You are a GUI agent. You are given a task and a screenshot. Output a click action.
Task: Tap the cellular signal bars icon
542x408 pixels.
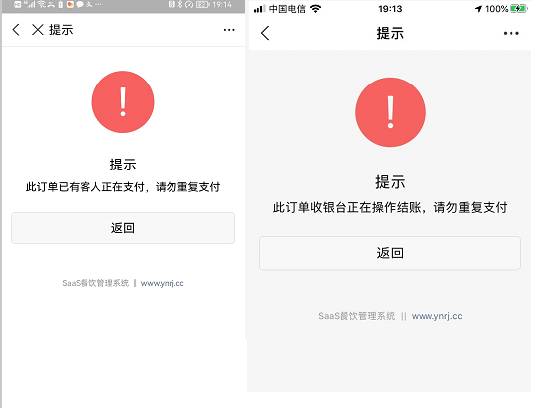coord(259,9)
